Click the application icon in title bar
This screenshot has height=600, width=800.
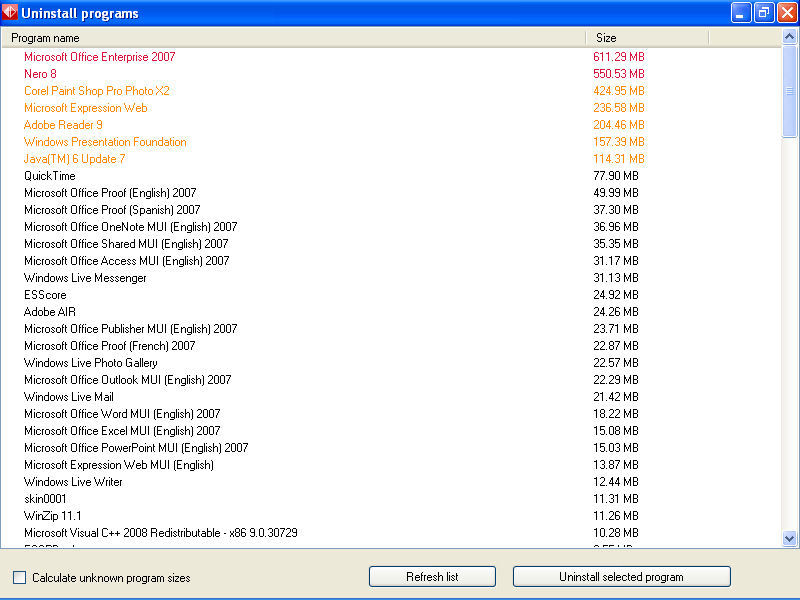click(9, 12)
